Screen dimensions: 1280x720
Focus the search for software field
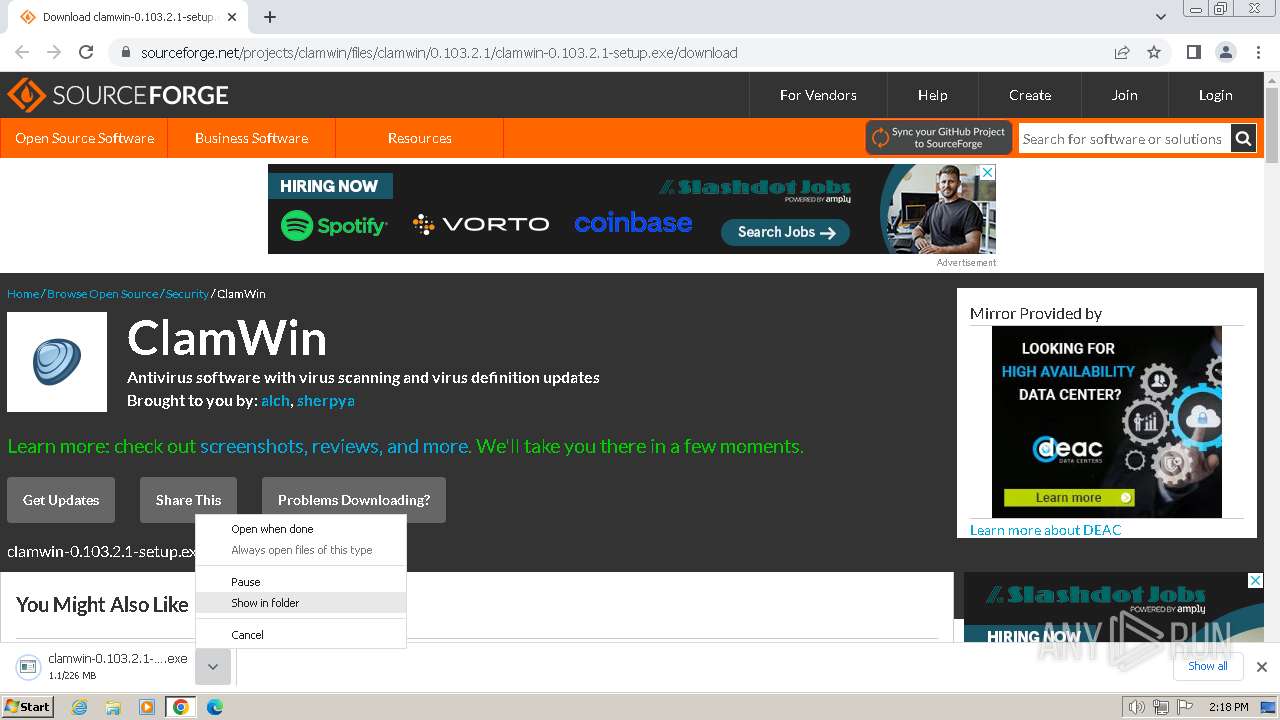(x=1124, y=139)
